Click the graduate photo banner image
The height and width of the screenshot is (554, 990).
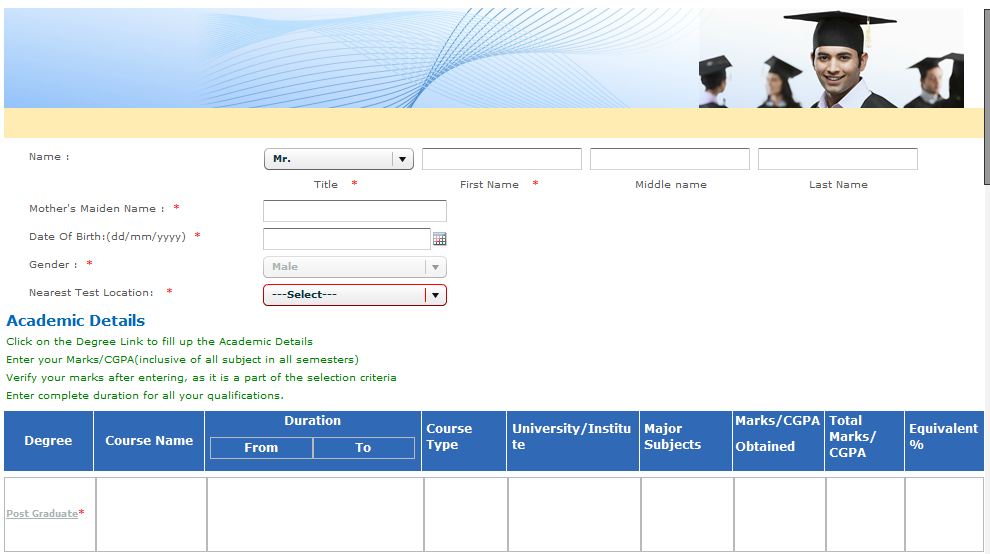(x=831, y=58)
